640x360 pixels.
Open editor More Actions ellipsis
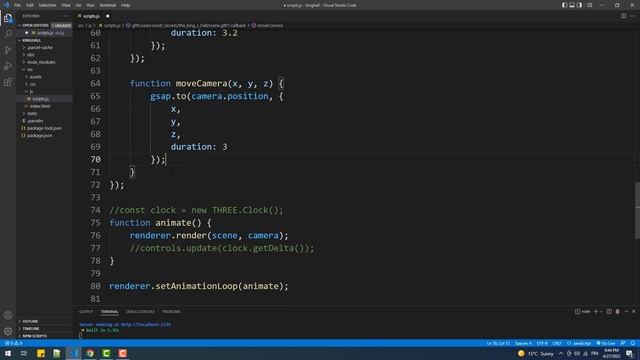pyautogui.click(x=633, y=16)
